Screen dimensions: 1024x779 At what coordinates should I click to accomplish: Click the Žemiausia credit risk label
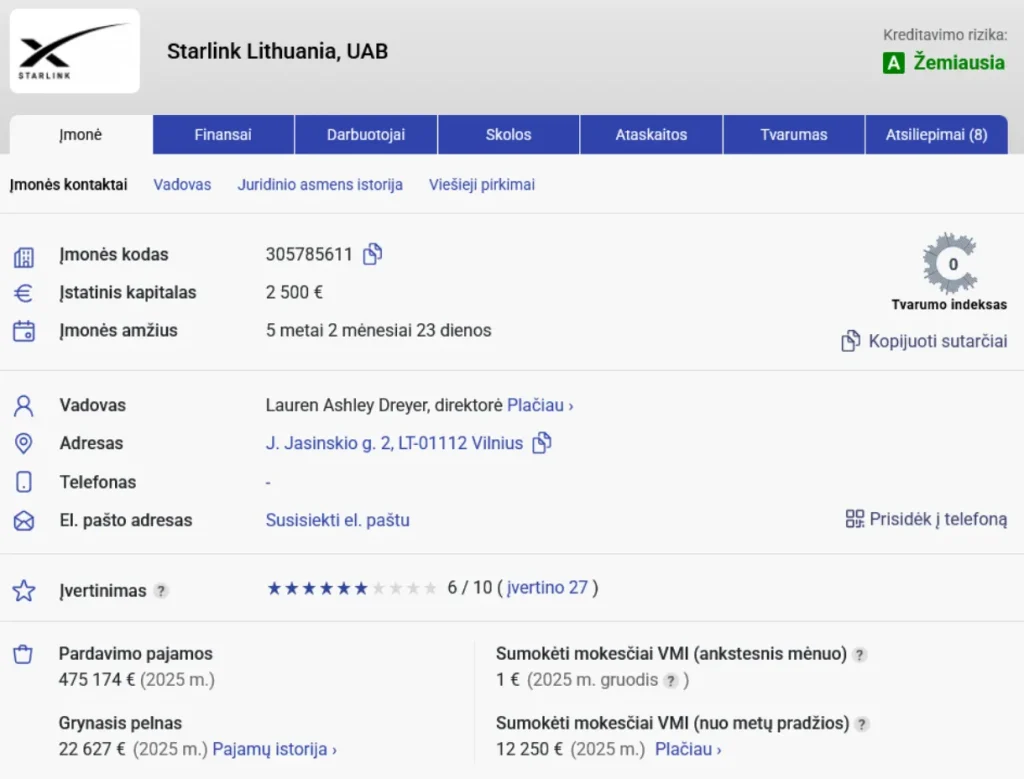[x=959, y=63]
